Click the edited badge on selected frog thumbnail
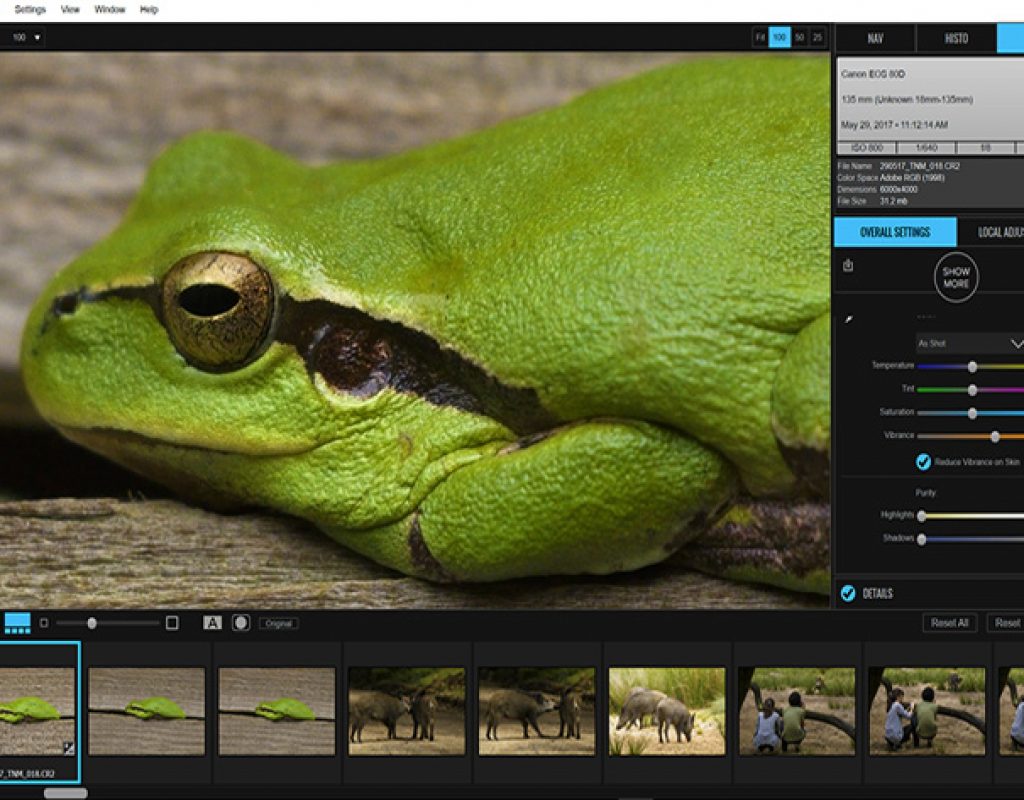1024x800 pixels. 69,748
